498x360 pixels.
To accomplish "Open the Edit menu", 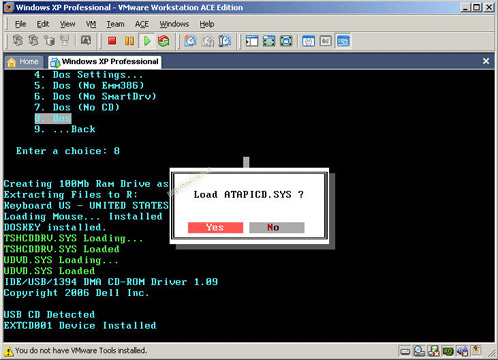I will (43, 24).
